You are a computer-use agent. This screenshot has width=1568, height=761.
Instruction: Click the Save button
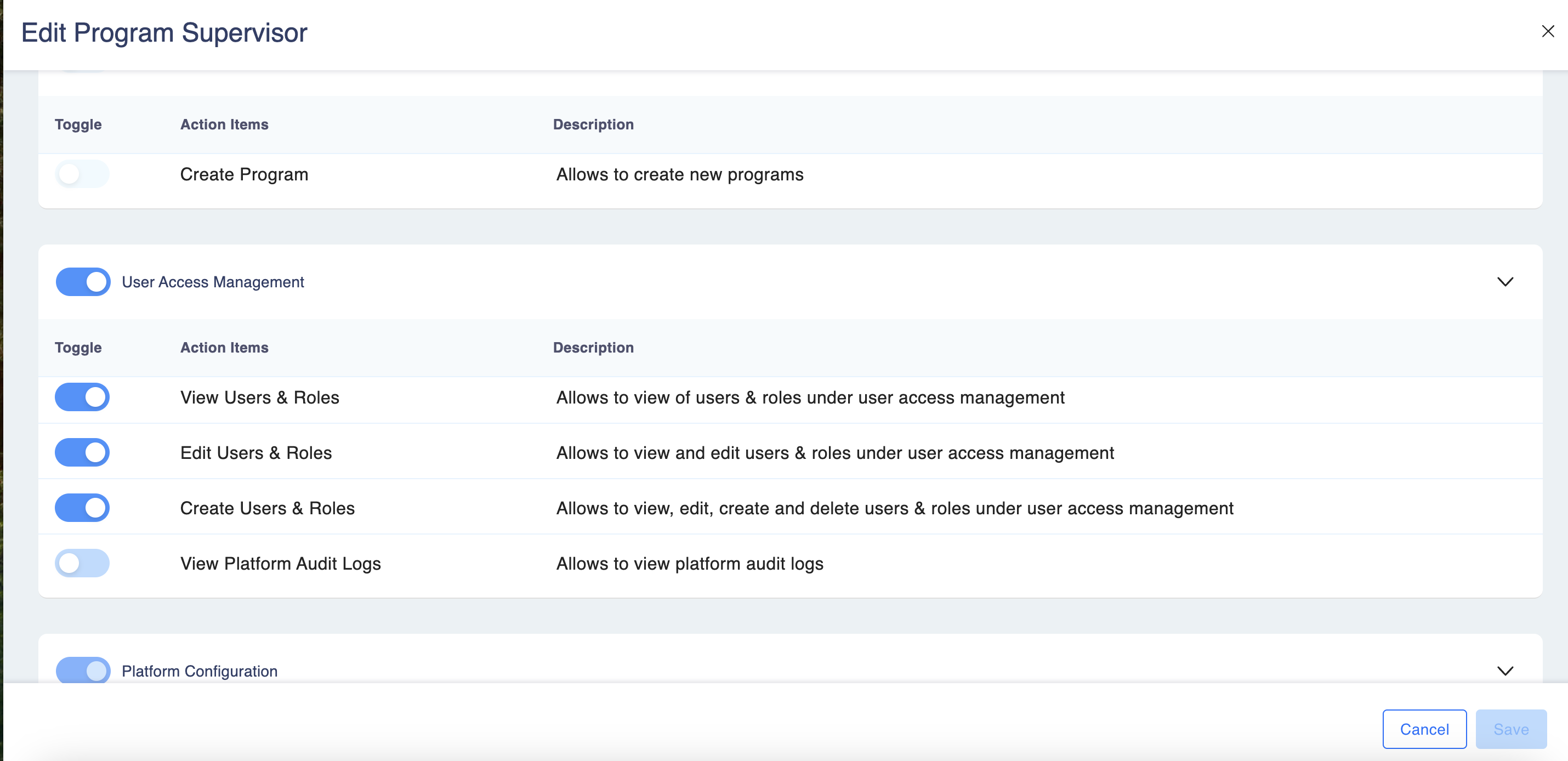pyautogui.click(x=1510, y=729)
